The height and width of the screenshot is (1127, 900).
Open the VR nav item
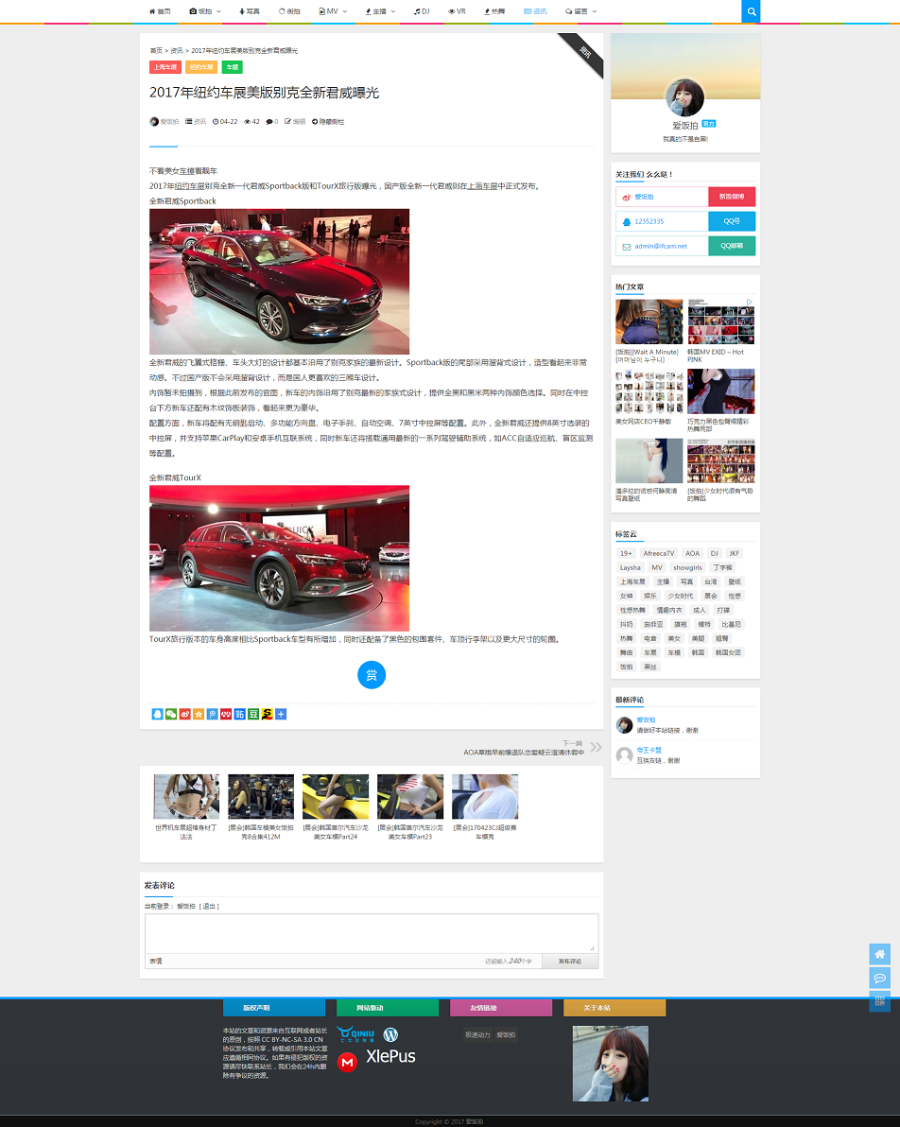point(457,12)
